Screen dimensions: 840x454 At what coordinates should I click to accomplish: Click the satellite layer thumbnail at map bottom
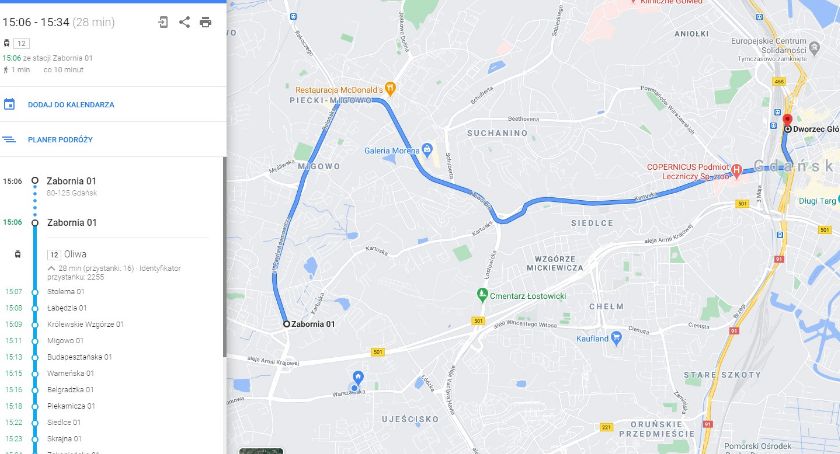click(x=261, y=451)
